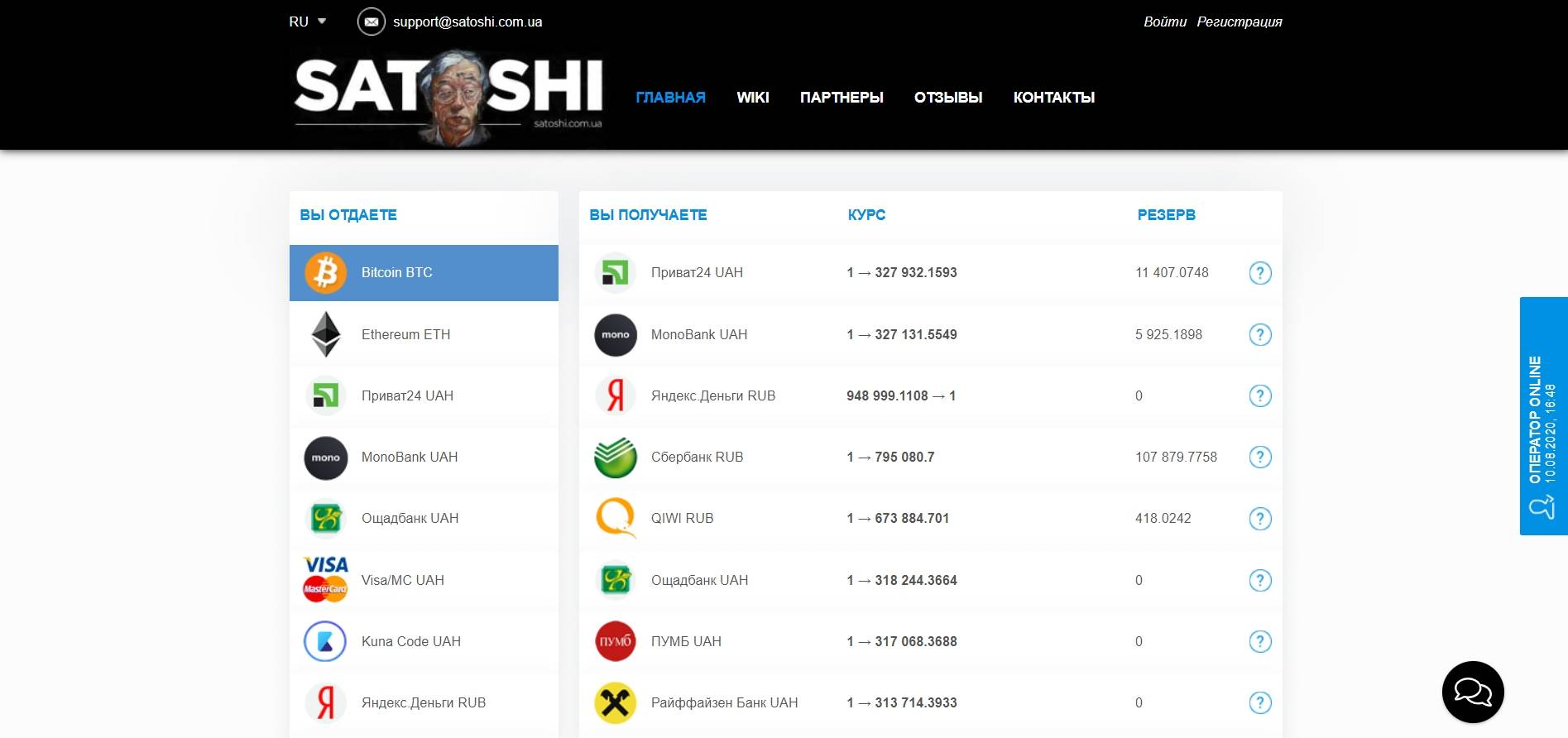
Task: Select Приват24 UAH in give list
Action: pyautogui.click(x=424, y=395)
